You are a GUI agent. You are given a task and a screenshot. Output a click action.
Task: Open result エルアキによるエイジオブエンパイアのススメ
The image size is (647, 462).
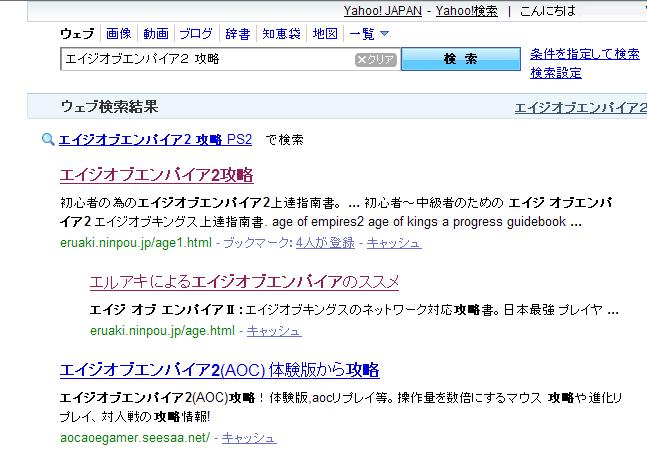(x=244, y=282)
